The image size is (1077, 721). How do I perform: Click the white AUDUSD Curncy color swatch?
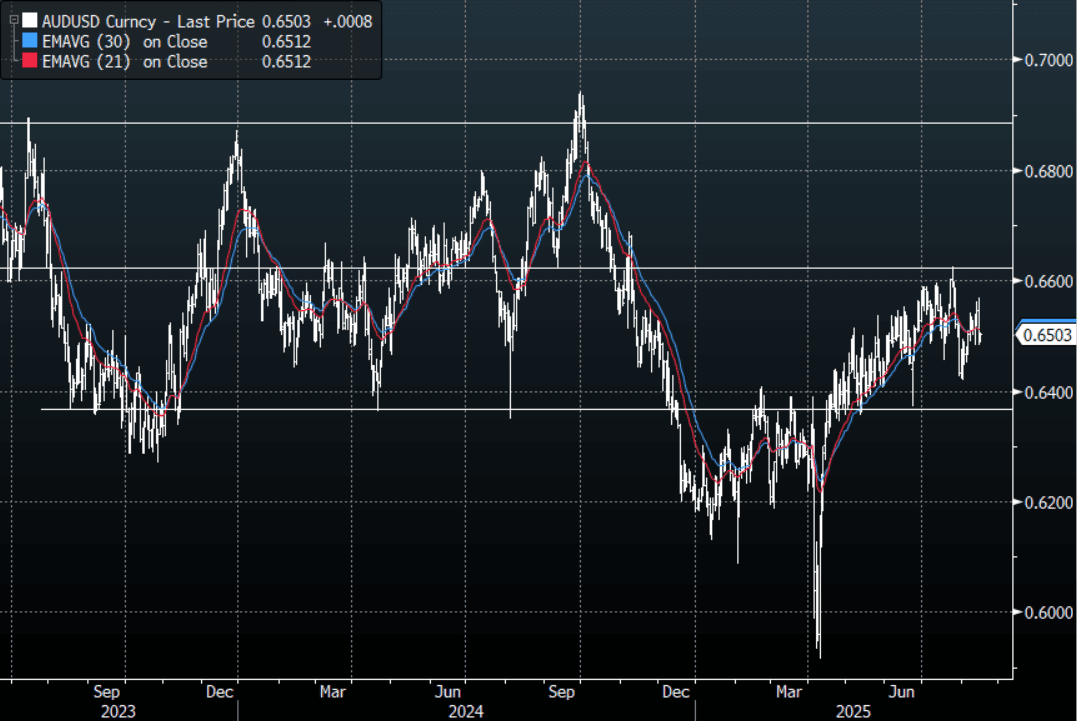click(29, 21)
